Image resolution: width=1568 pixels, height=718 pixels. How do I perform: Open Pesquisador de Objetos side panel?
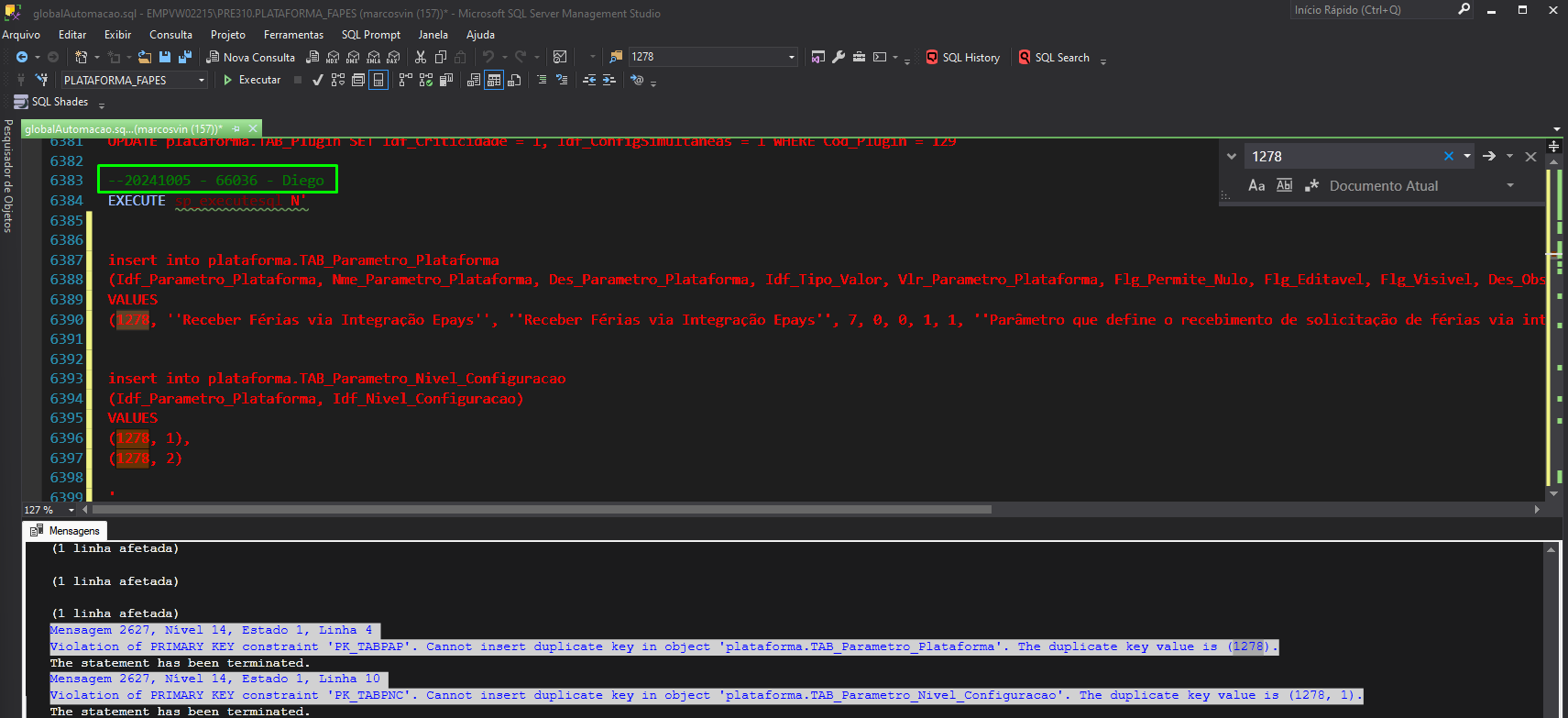click(8, 176)
